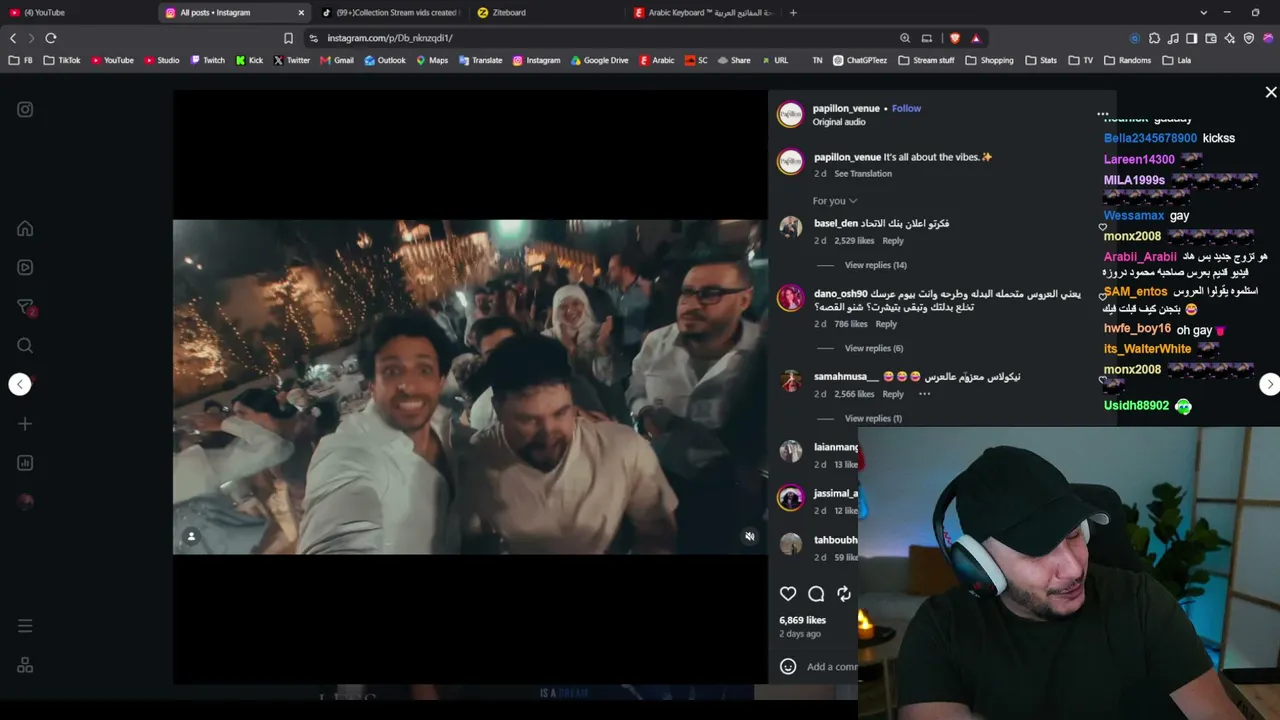Open Stats bookmark folder
The image size is (1280, 720).
coord(1041,60)
